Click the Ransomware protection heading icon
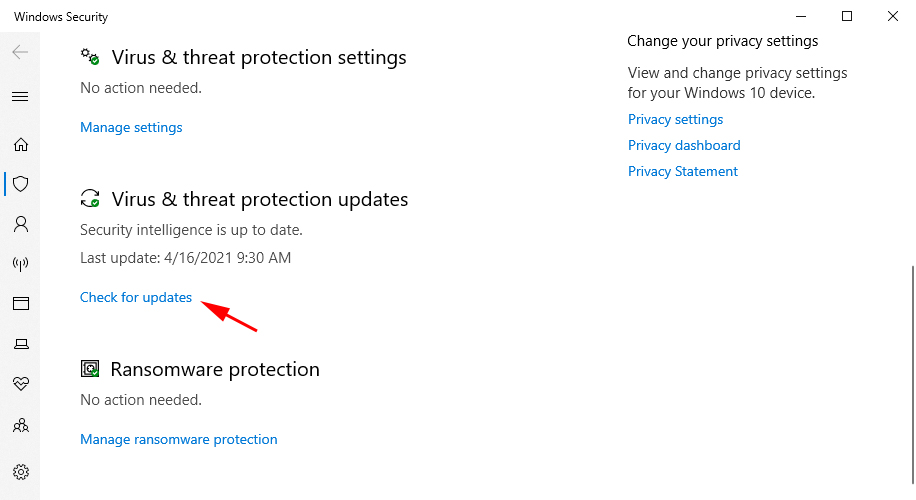This screenshot has width=916, height=500. tap(90, 369)
